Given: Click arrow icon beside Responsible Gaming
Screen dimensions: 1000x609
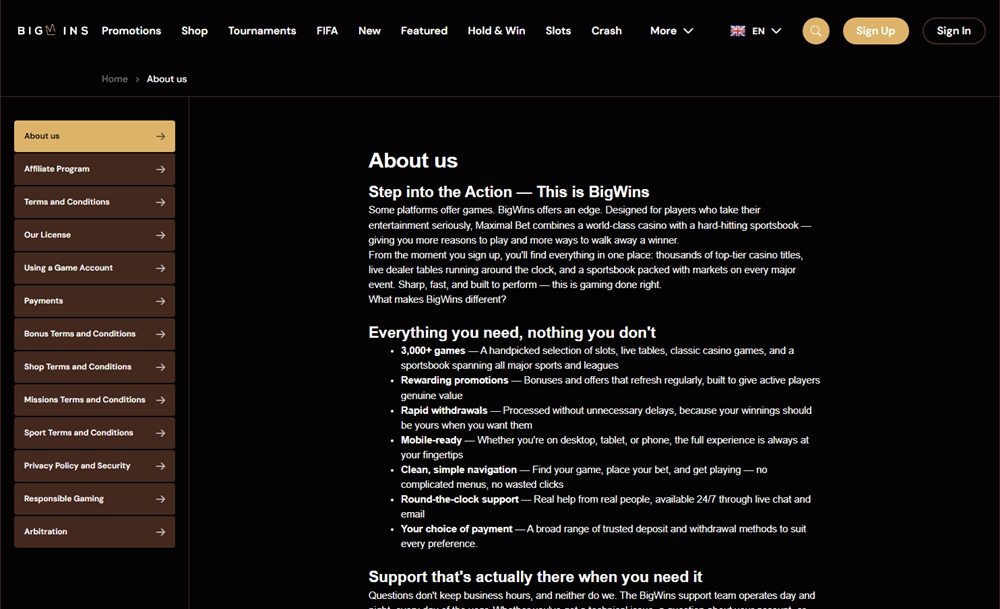Looking at the screenshot, I should tap(160, 499).
